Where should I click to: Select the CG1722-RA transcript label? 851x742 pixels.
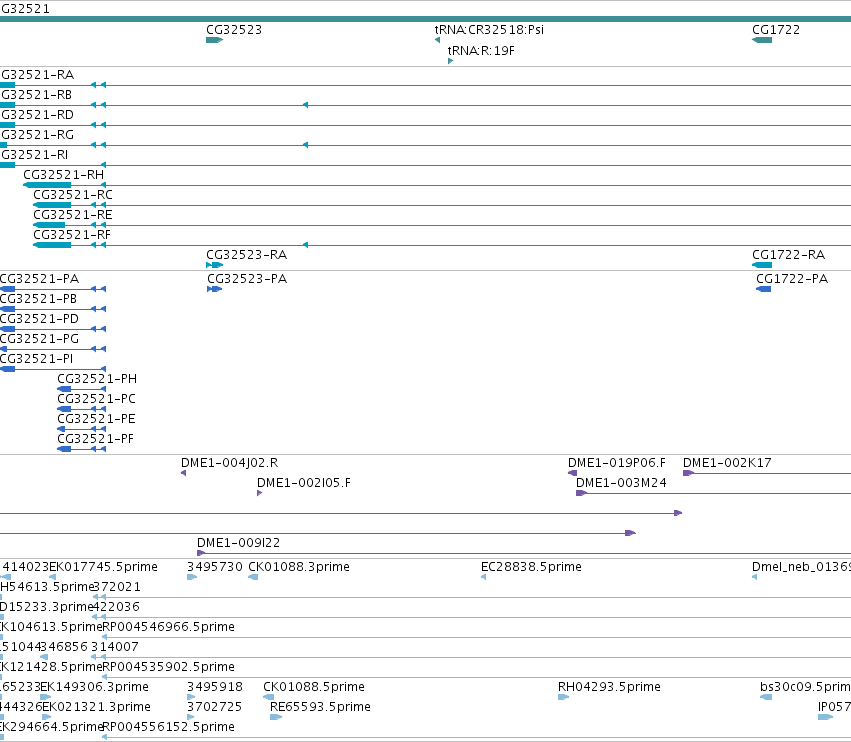[x=789, y=255]
